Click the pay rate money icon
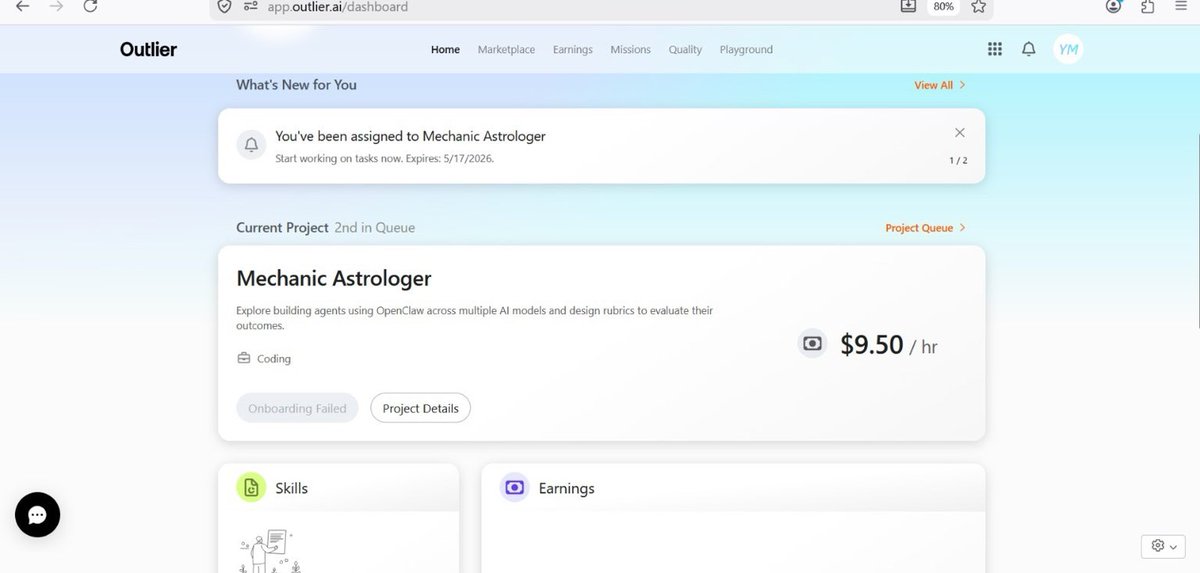 (x=812, y=343)
